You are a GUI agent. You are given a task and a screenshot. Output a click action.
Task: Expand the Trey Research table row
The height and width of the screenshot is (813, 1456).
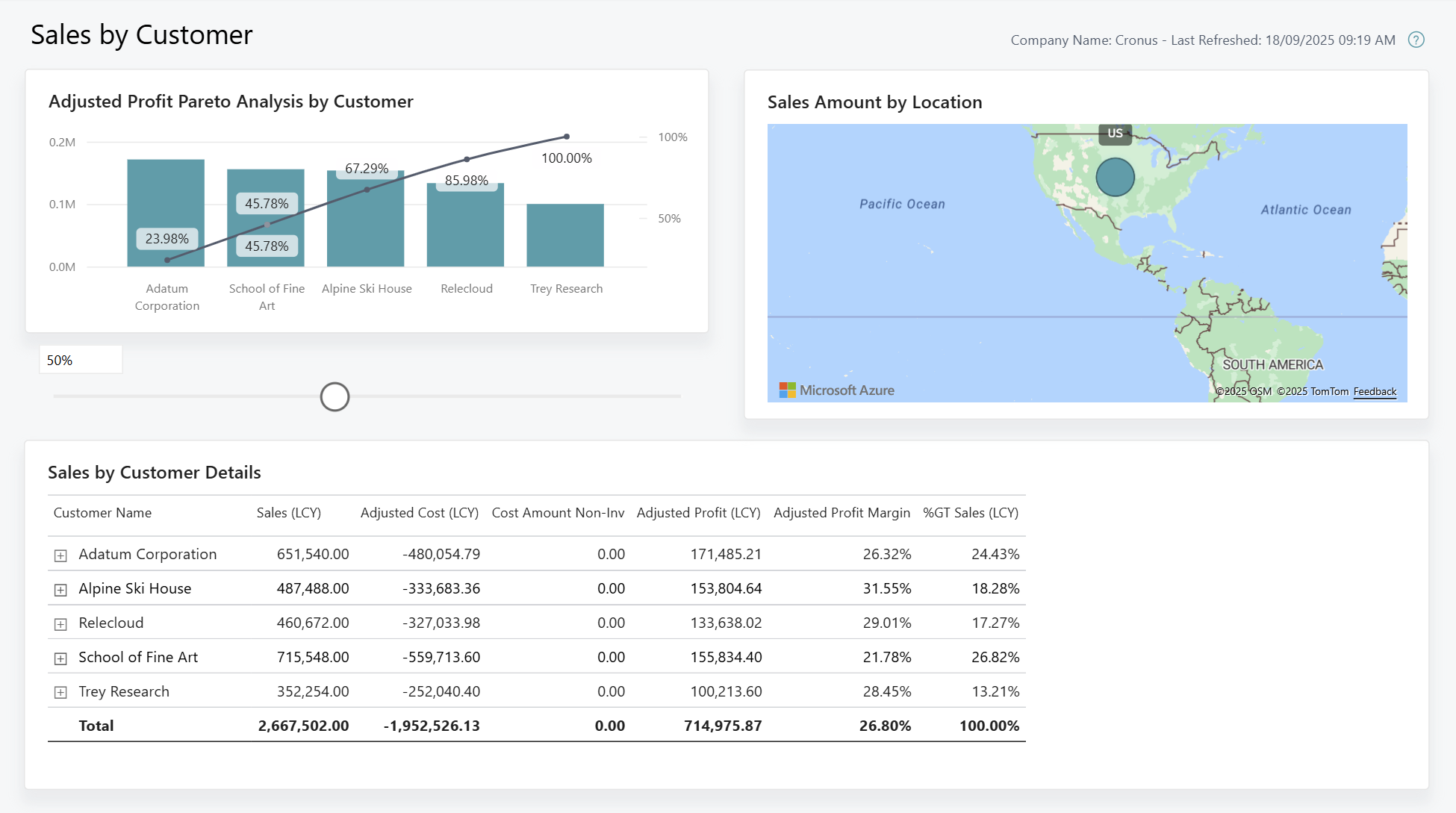[x=60, y=691]
